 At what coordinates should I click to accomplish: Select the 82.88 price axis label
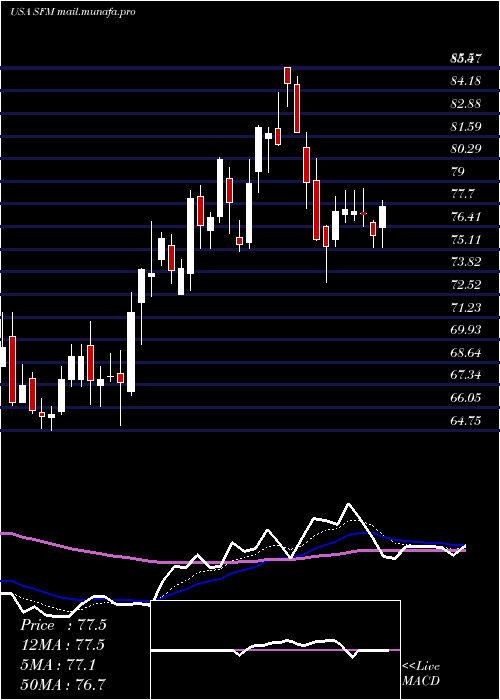467,104
